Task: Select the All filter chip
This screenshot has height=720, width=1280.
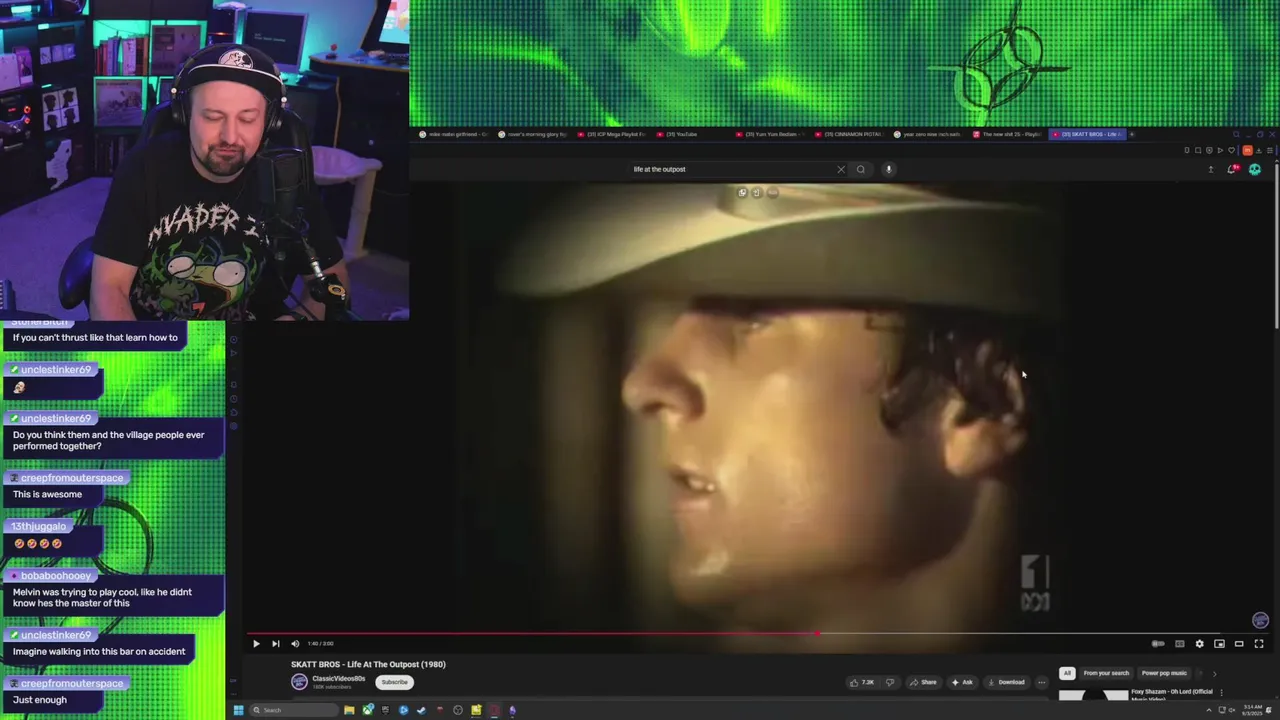Action: click(1067, 673)
